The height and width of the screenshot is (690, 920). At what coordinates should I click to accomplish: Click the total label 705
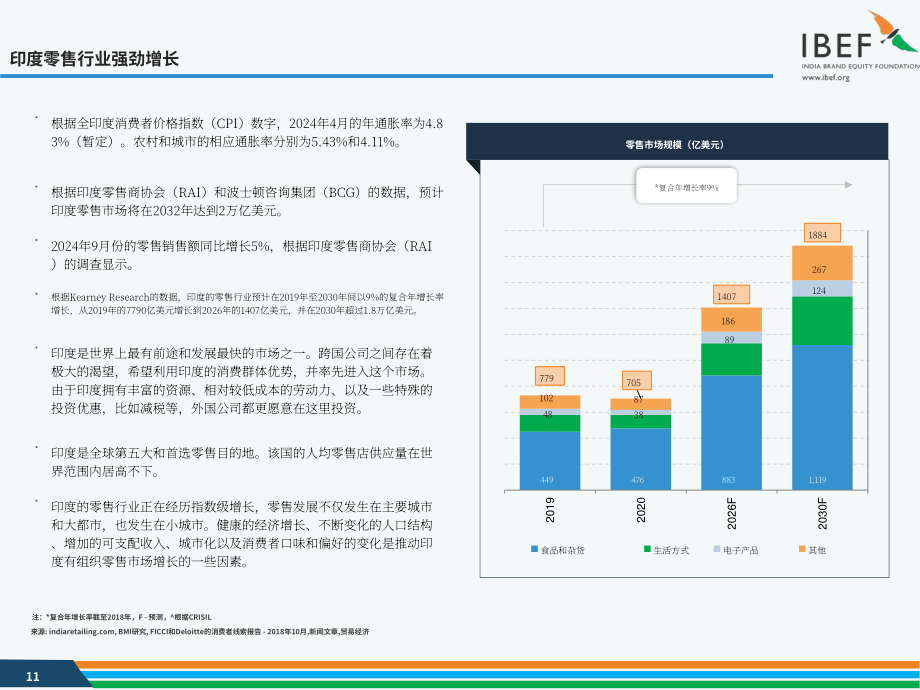tap(637, 381)
